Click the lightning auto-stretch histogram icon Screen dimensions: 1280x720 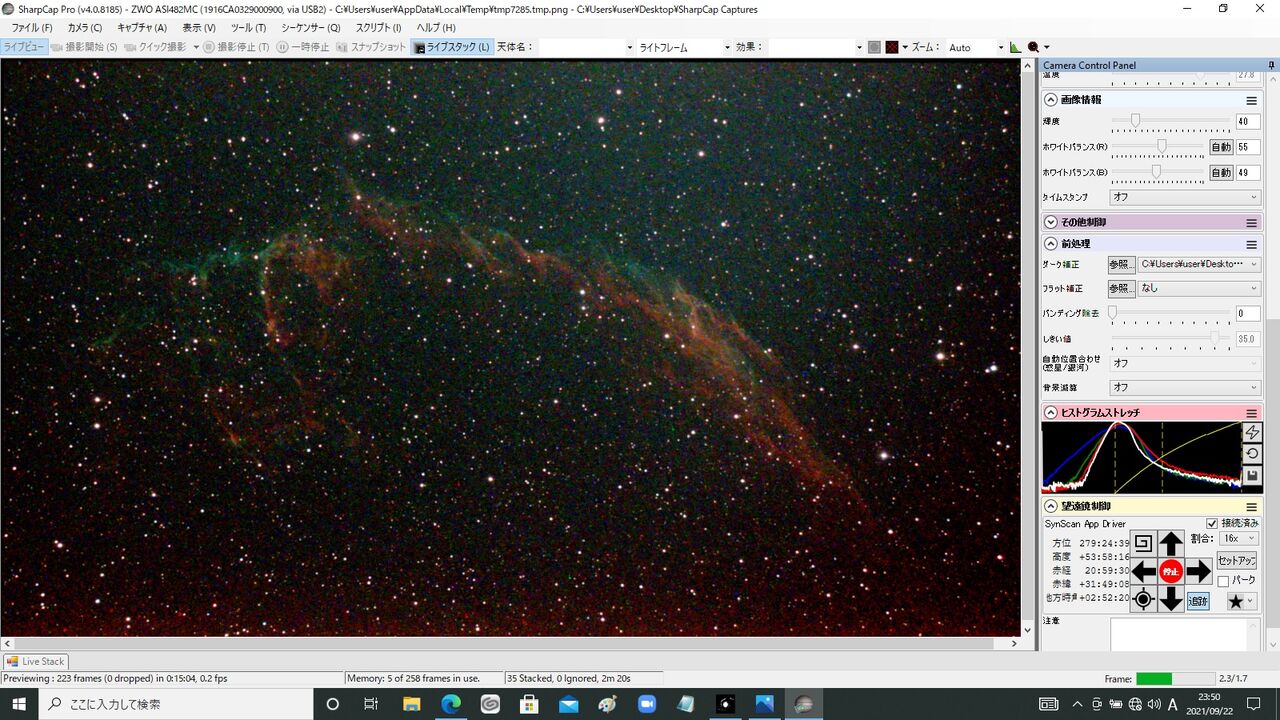pyautogui.click(x=1252, y=432)
